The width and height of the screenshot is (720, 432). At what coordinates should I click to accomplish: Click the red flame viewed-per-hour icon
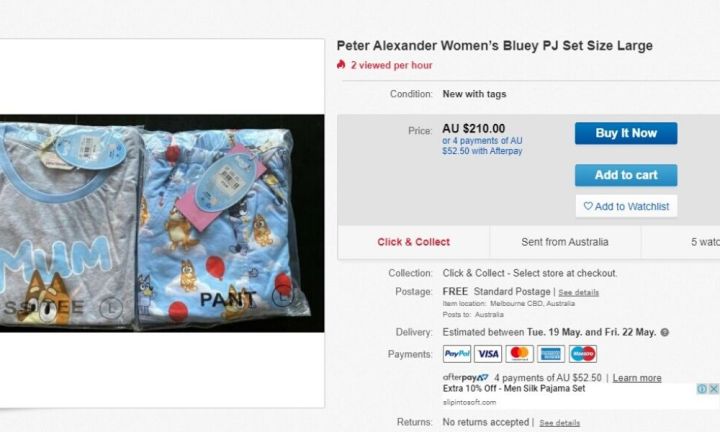[x=341, y=64]
